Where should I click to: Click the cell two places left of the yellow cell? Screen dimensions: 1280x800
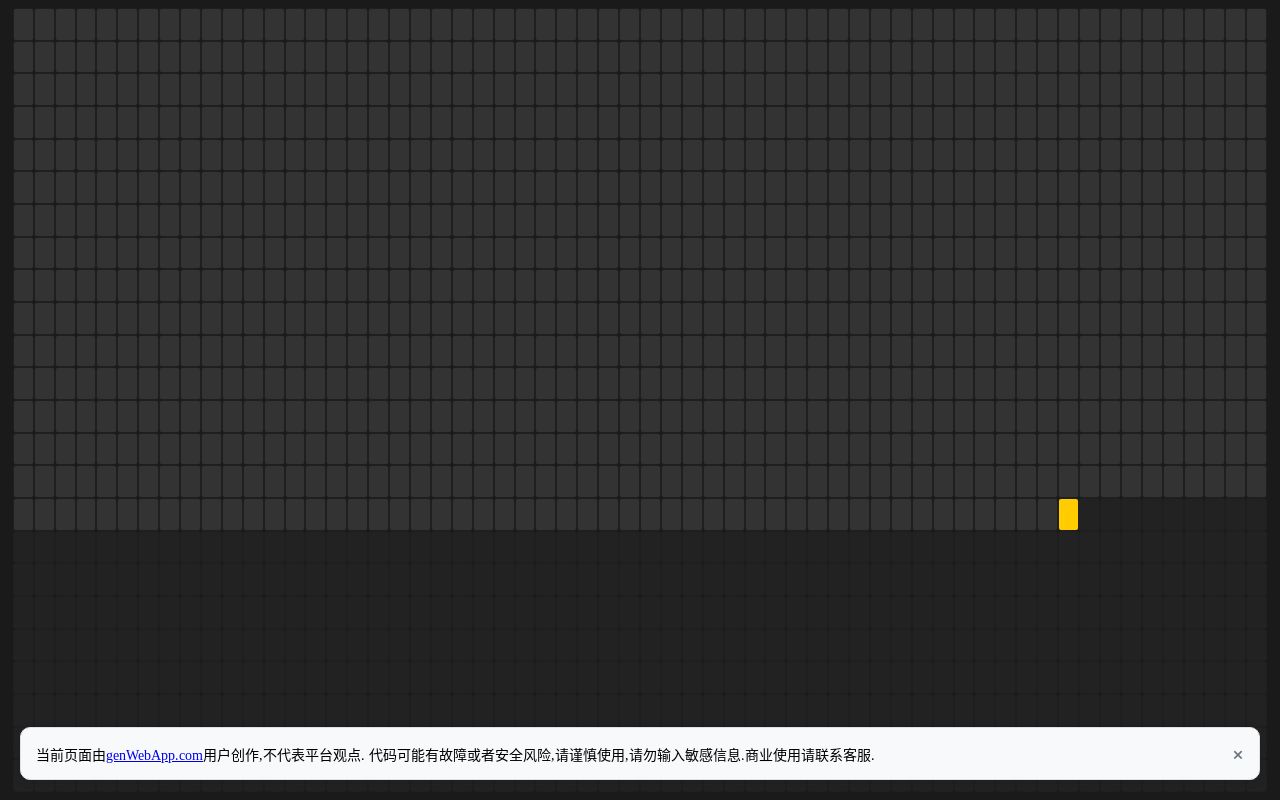click(1026, 514)
